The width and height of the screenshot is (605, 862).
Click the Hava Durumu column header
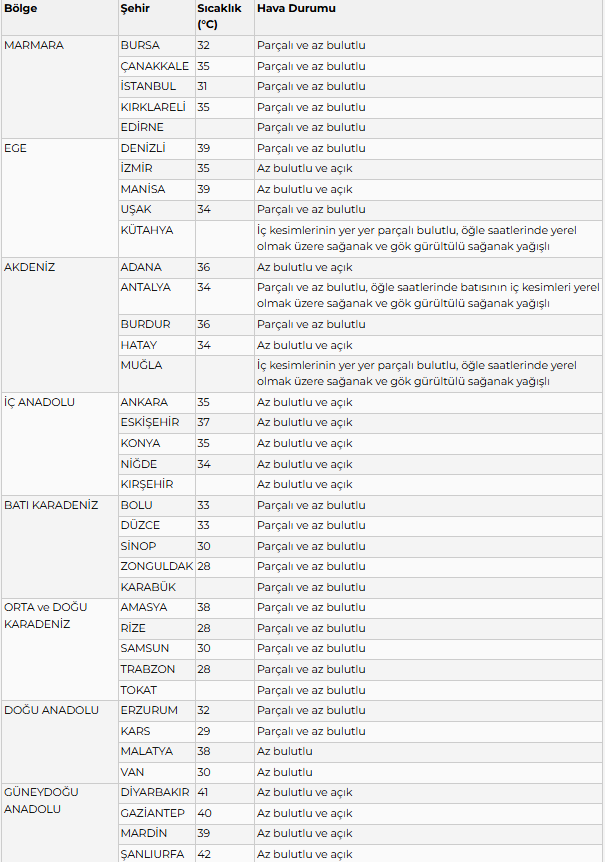(x=428, y=16)
